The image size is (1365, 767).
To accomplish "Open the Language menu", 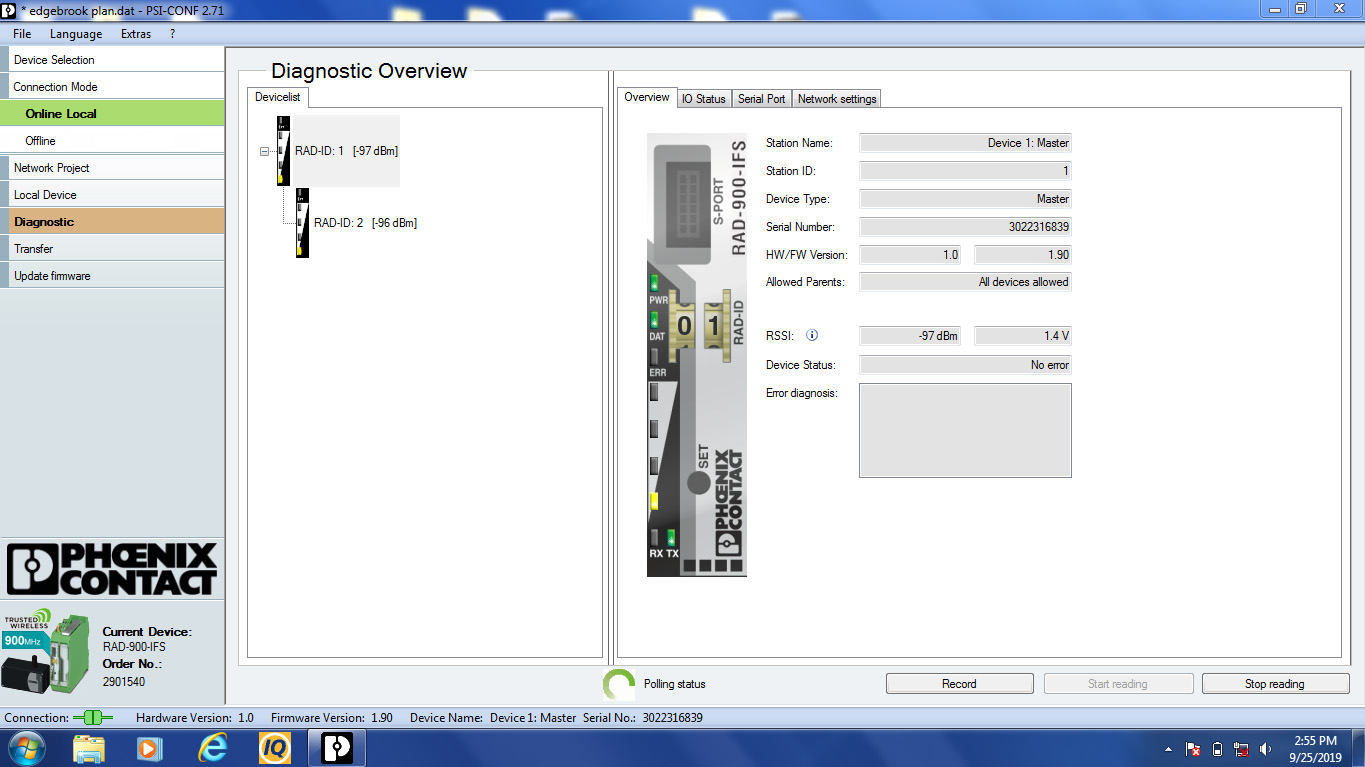I will pos(76,34).
